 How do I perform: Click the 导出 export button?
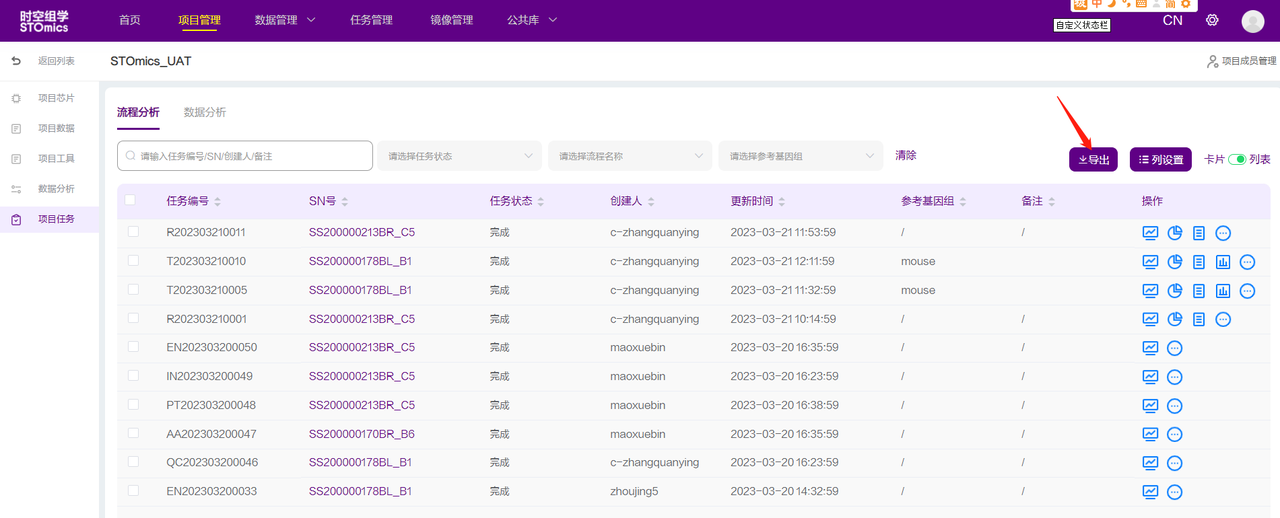[x=1093, y=160]
